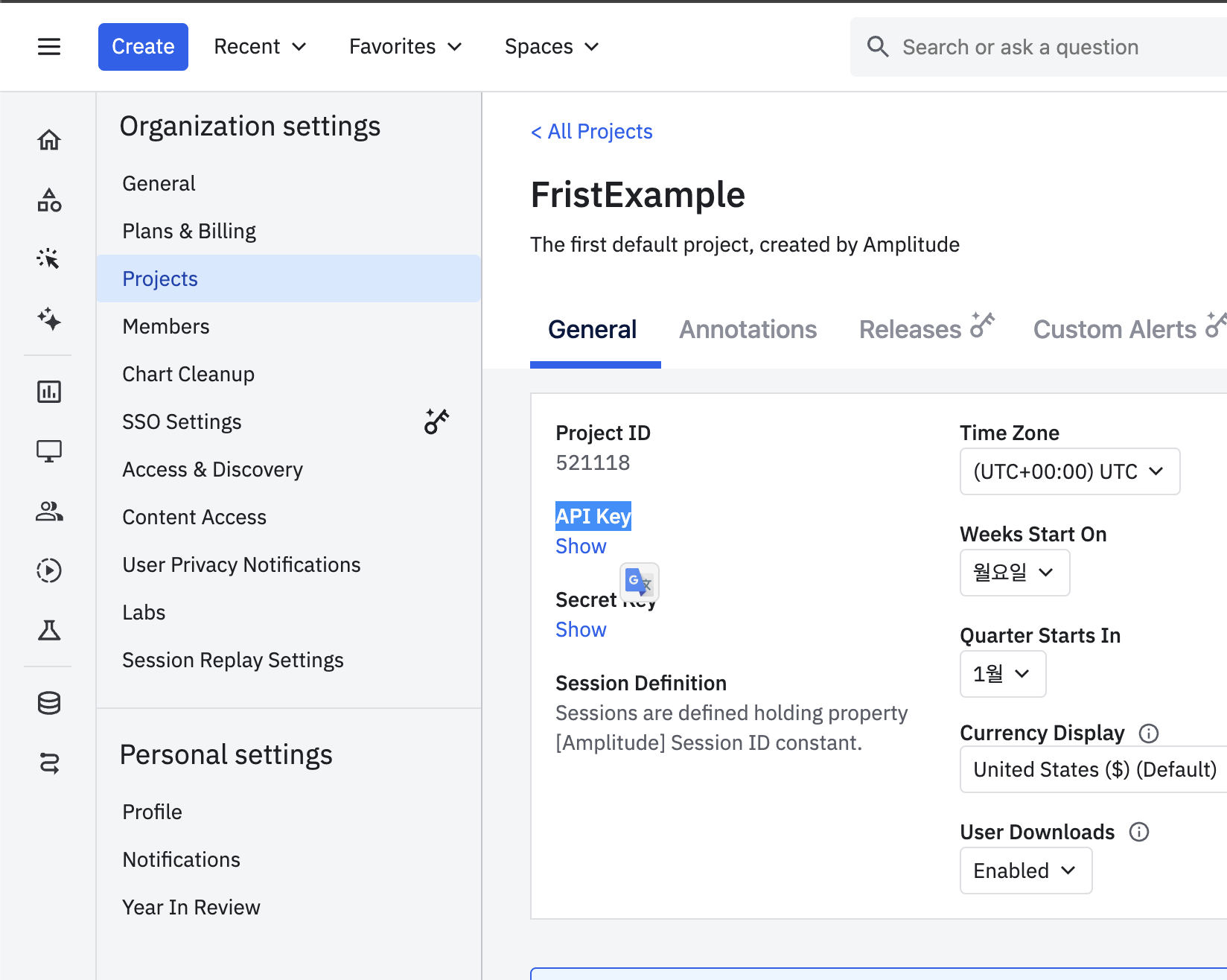Click the blue Create button
1227x980 pixels.
coord(143,47)
